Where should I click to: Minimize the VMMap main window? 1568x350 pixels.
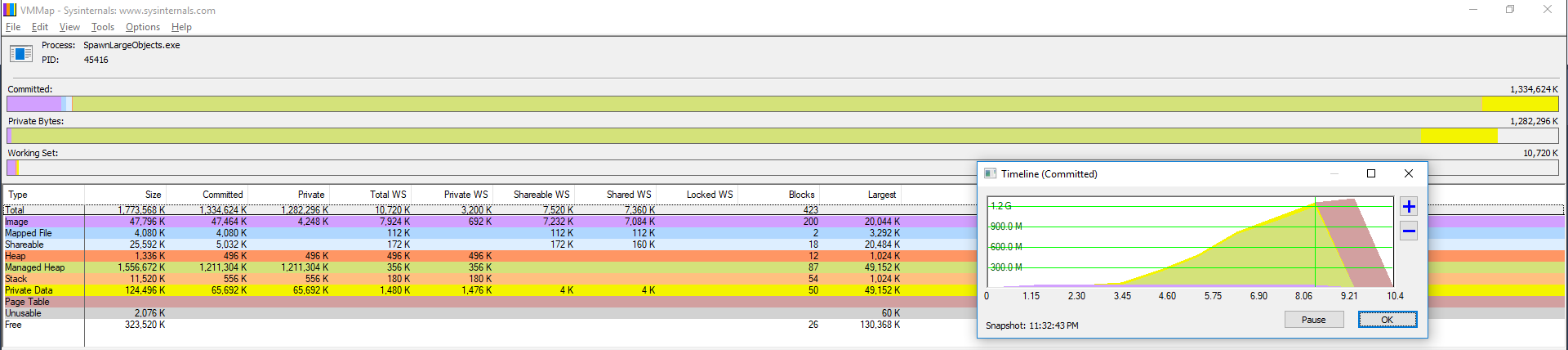pyautogui.click(x=1473, y=10)
